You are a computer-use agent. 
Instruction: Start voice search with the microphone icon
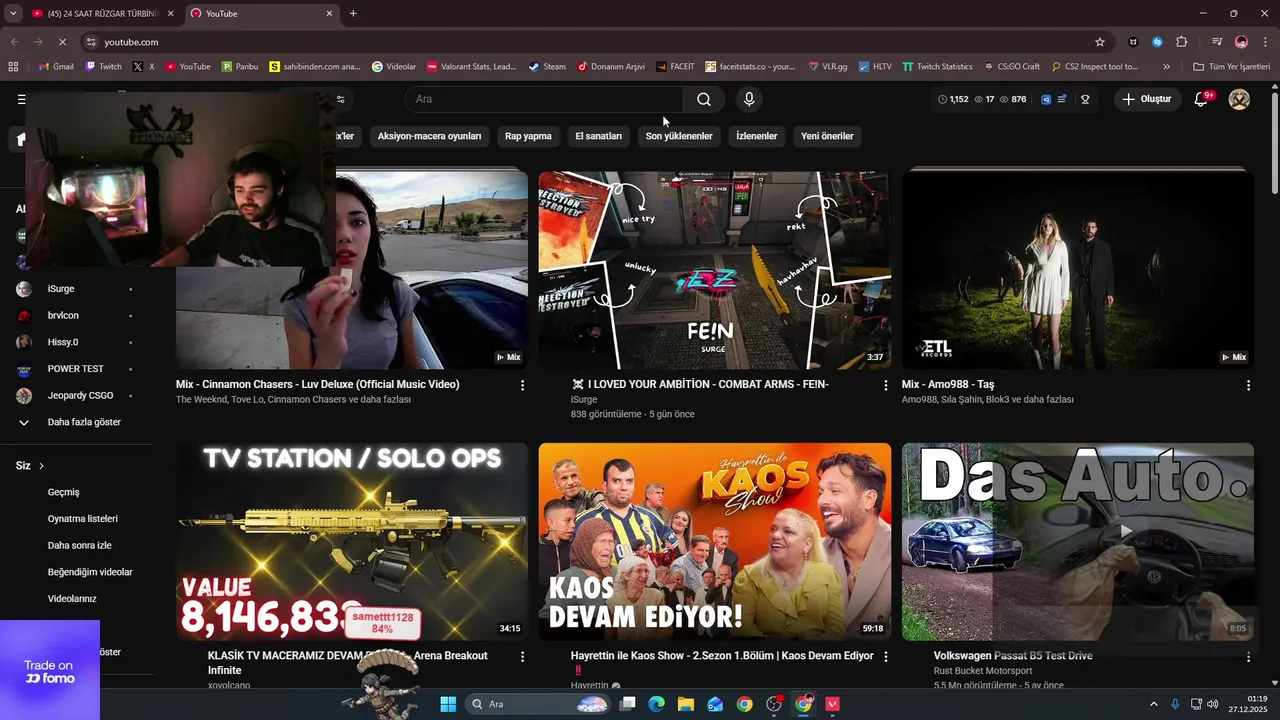coord(749,99)
